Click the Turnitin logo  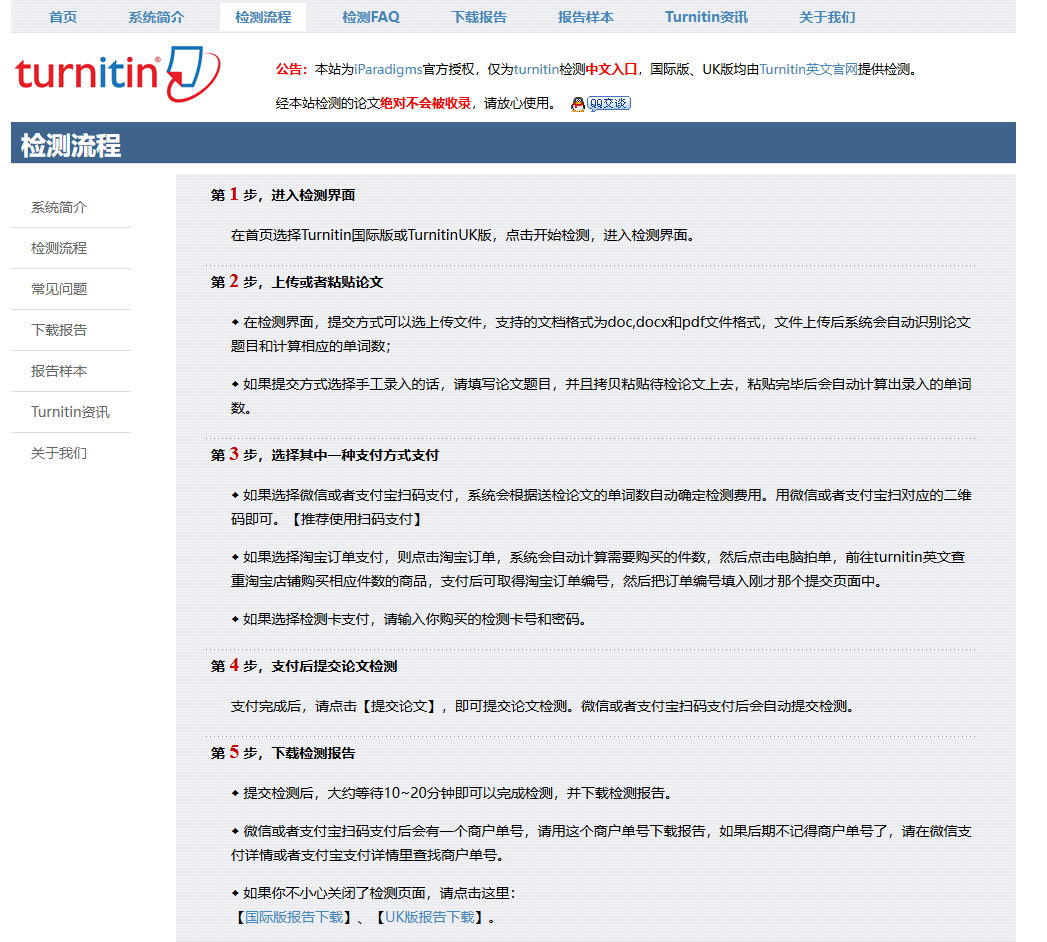pos(110,75)
